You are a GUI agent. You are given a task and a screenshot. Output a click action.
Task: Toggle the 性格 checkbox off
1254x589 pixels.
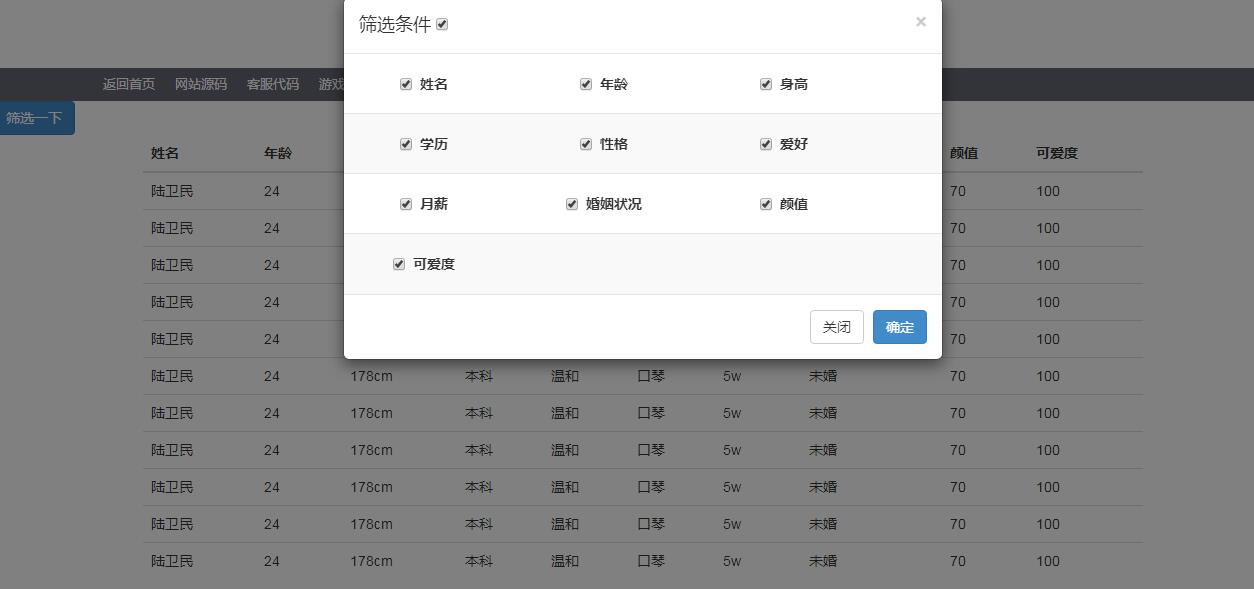point(586,144)
